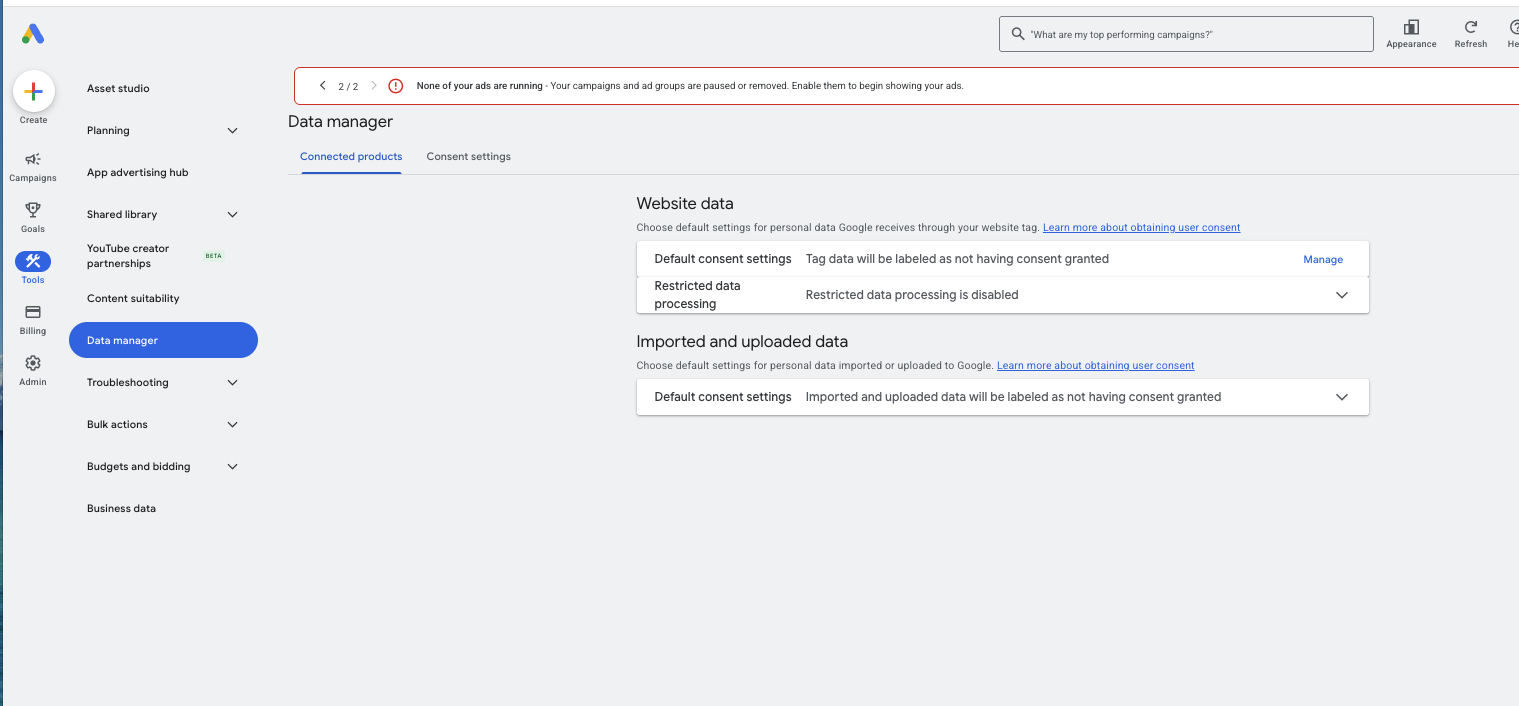Click the Refresh icon

pos(1470,28)
